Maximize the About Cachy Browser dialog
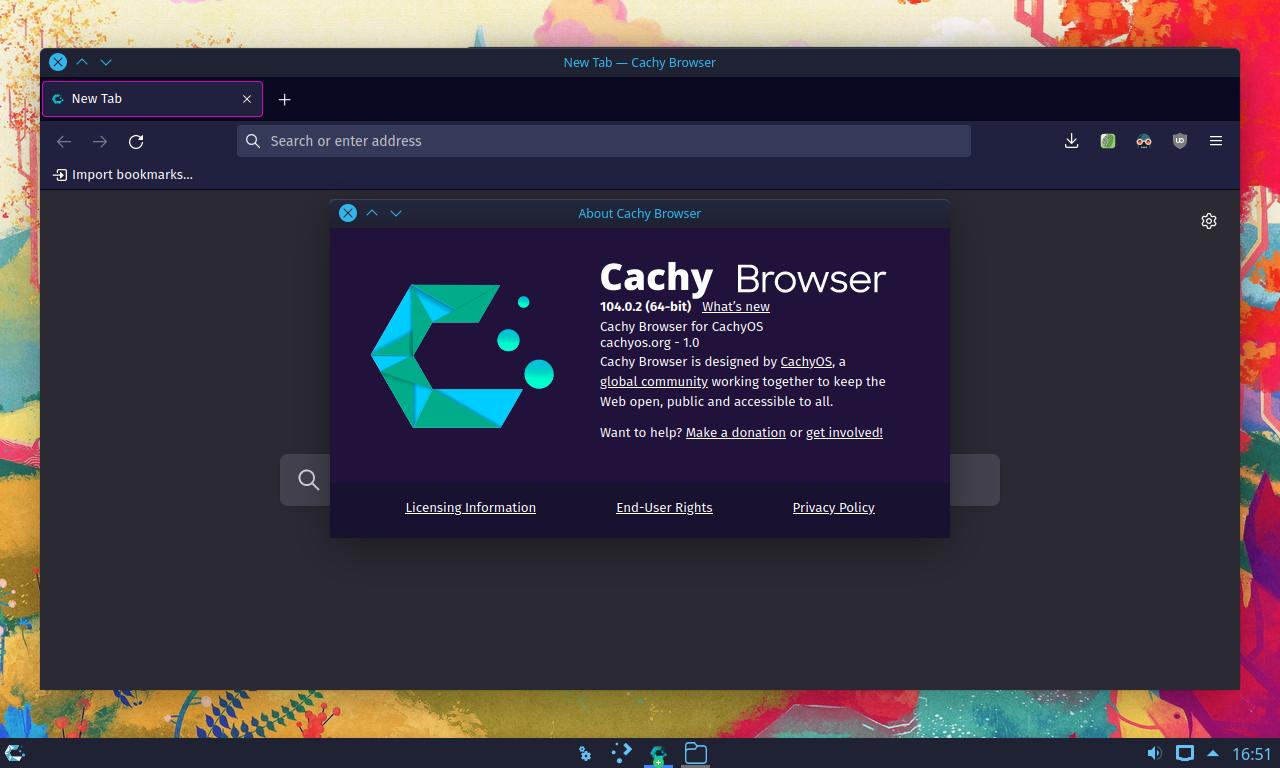 coord(372,213)
